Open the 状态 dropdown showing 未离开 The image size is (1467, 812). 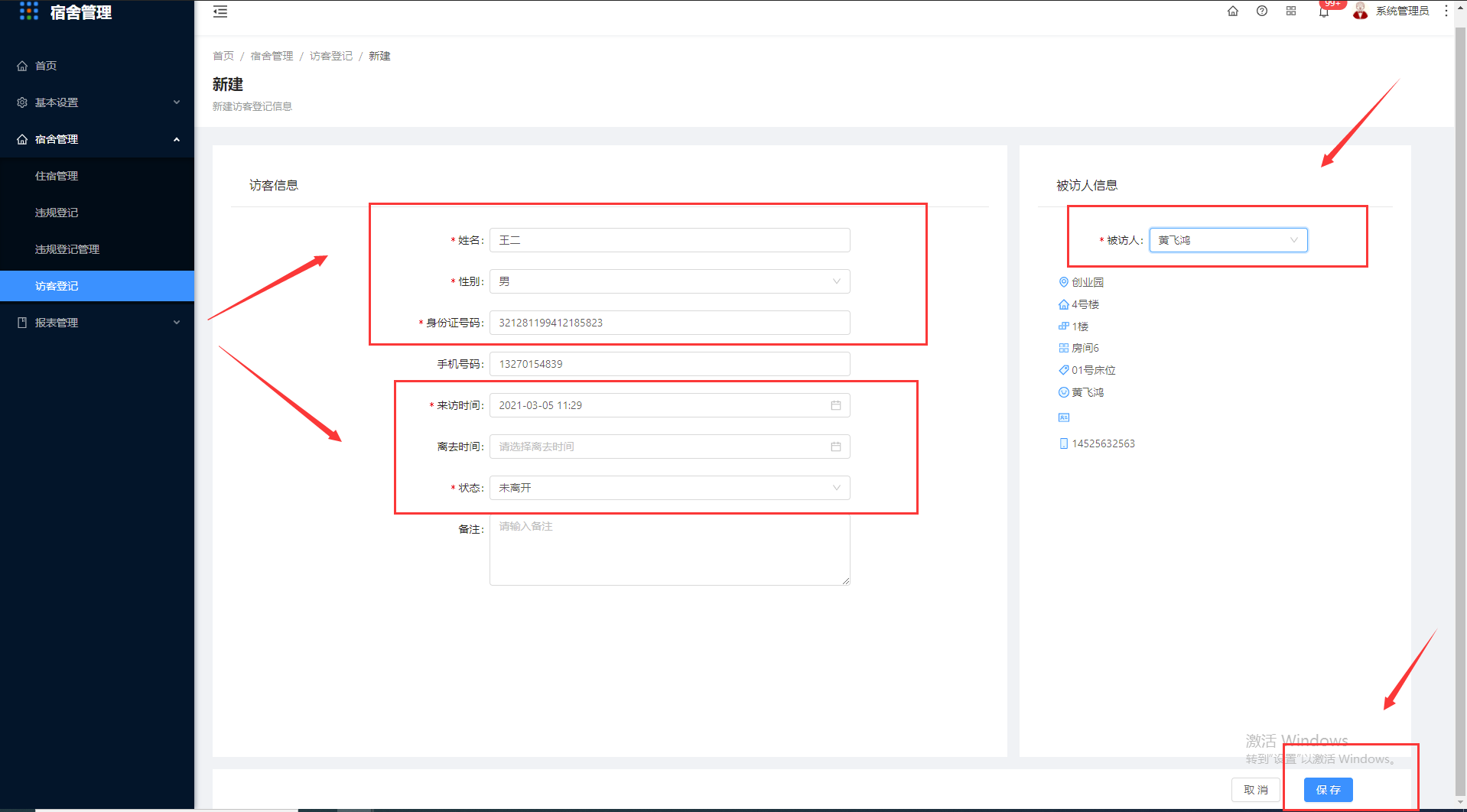[670, 488]
